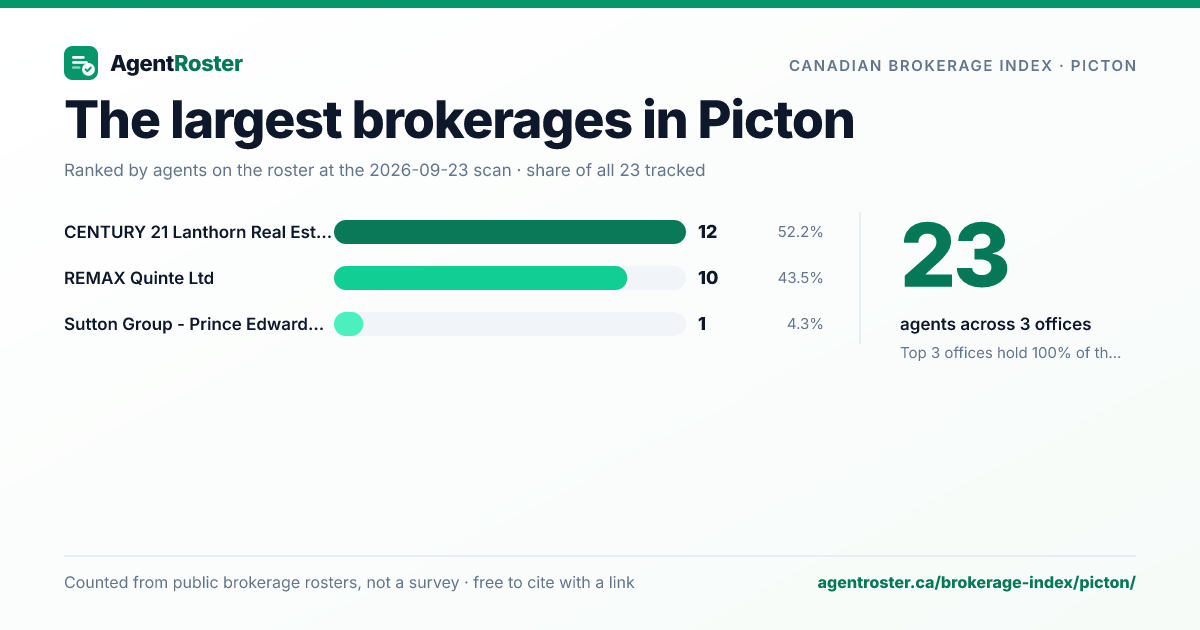1200x630 pixels.
Task: Click the agent count 12
Action: (x=708, y=232)
